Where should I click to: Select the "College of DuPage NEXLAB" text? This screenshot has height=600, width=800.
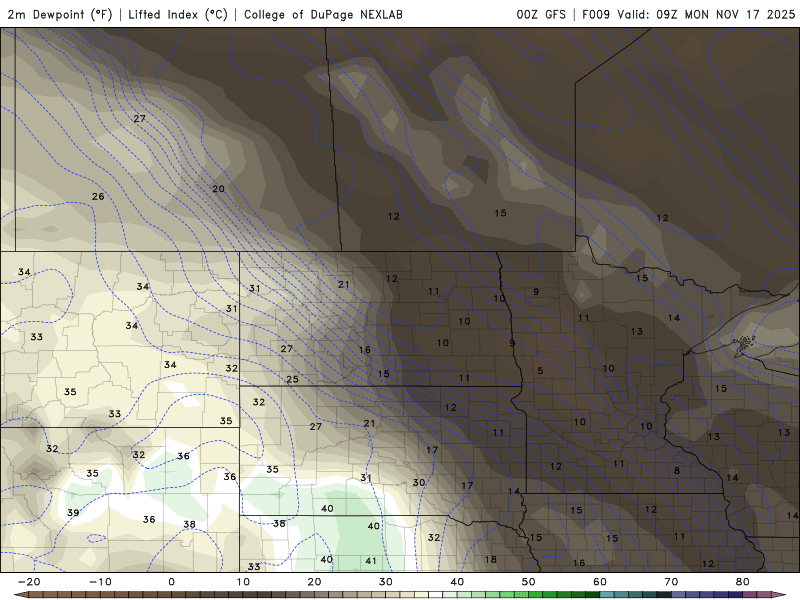(x=323, y=14)
